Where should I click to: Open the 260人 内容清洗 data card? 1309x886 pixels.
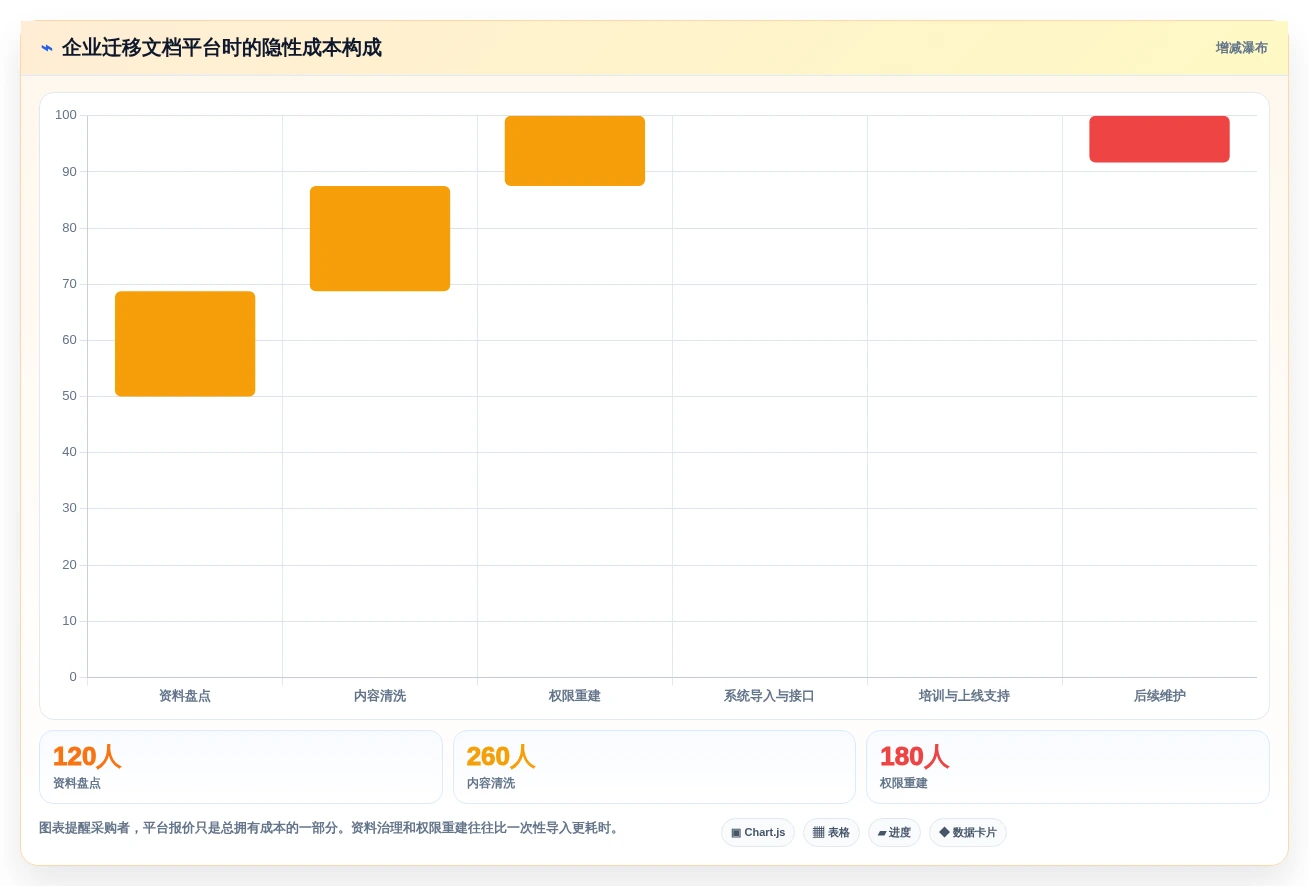[x=654, y=767]
